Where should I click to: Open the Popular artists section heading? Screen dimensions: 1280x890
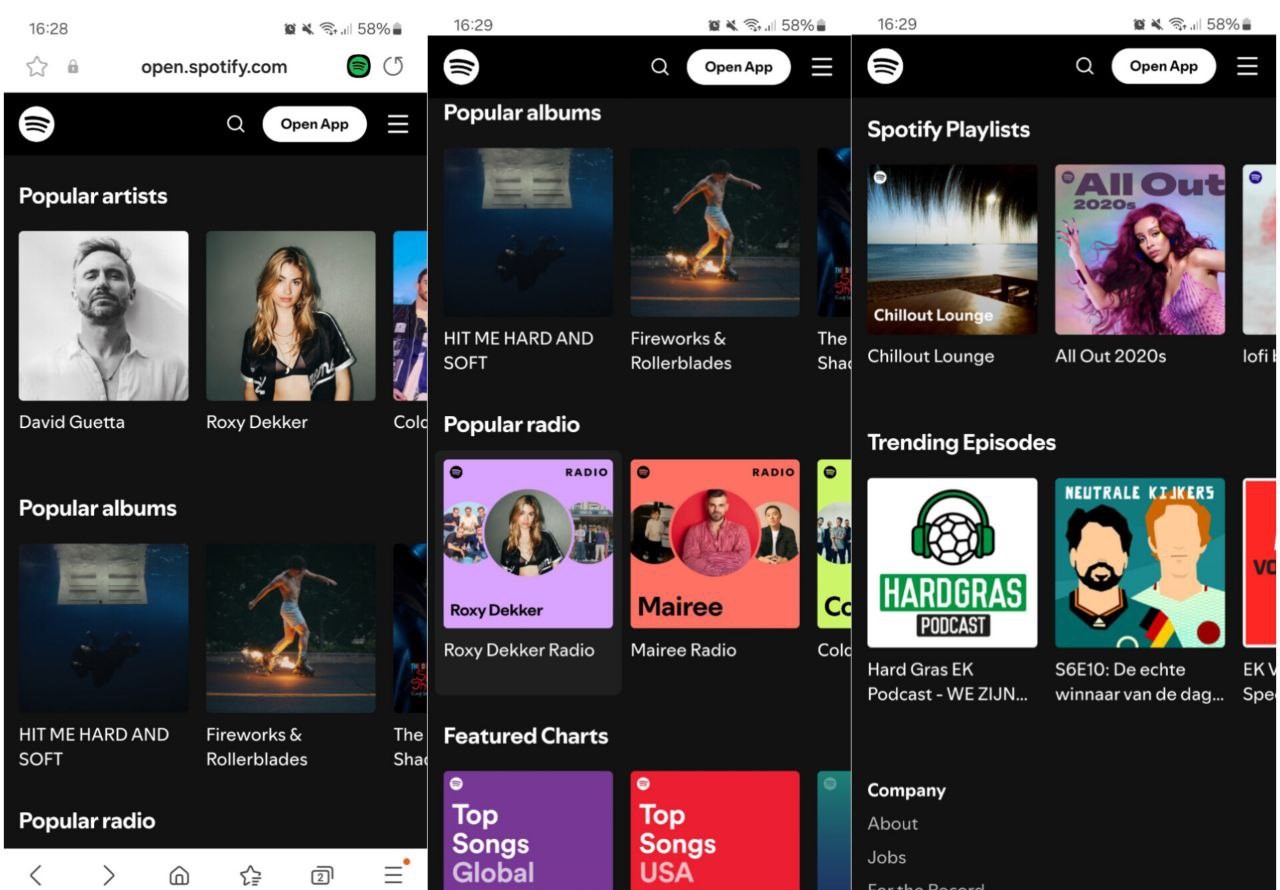[x=93, y=196]
